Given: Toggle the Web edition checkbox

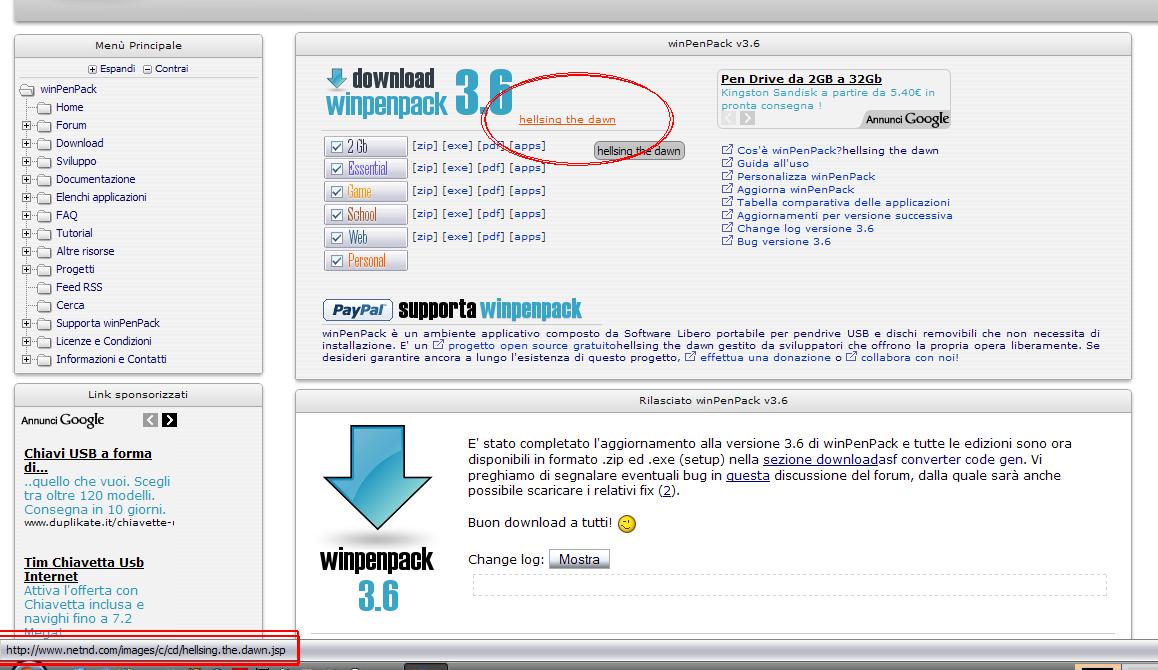Looking at the screenshot, I should click(x=337, y=238).
